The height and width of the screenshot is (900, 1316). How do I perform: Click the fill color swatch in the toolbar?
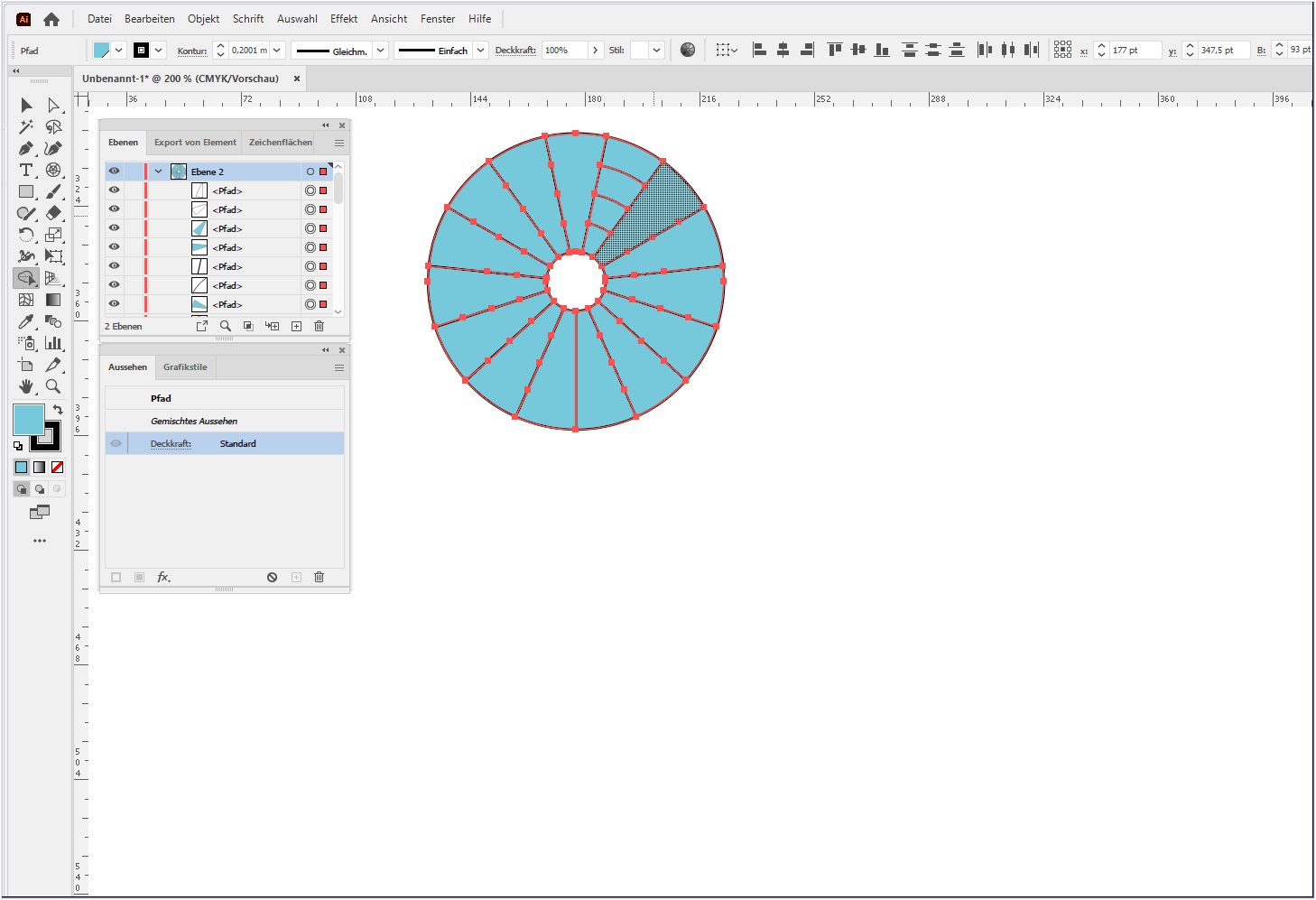28,419
